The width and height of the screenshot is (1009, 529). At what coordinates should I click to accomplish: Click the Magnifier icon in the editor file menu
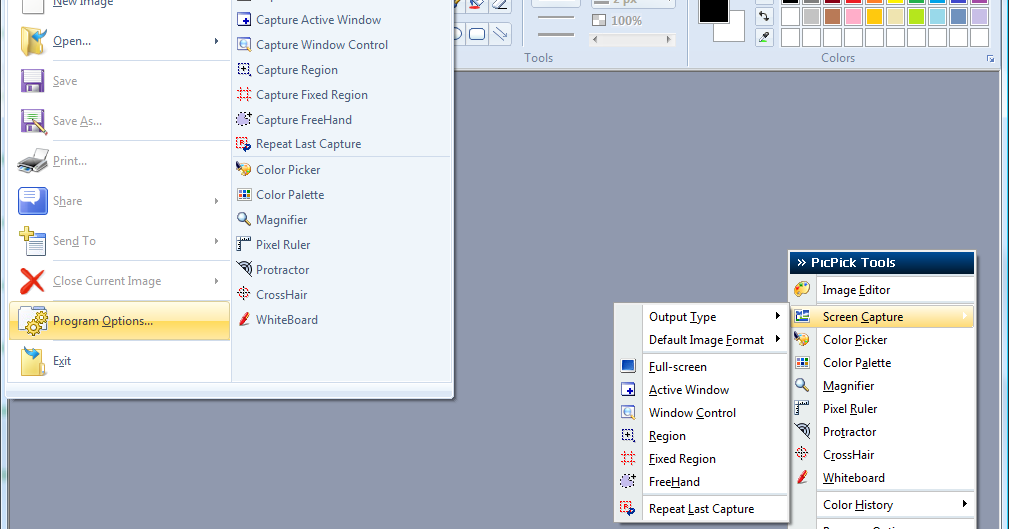click(x=244, y=219)
